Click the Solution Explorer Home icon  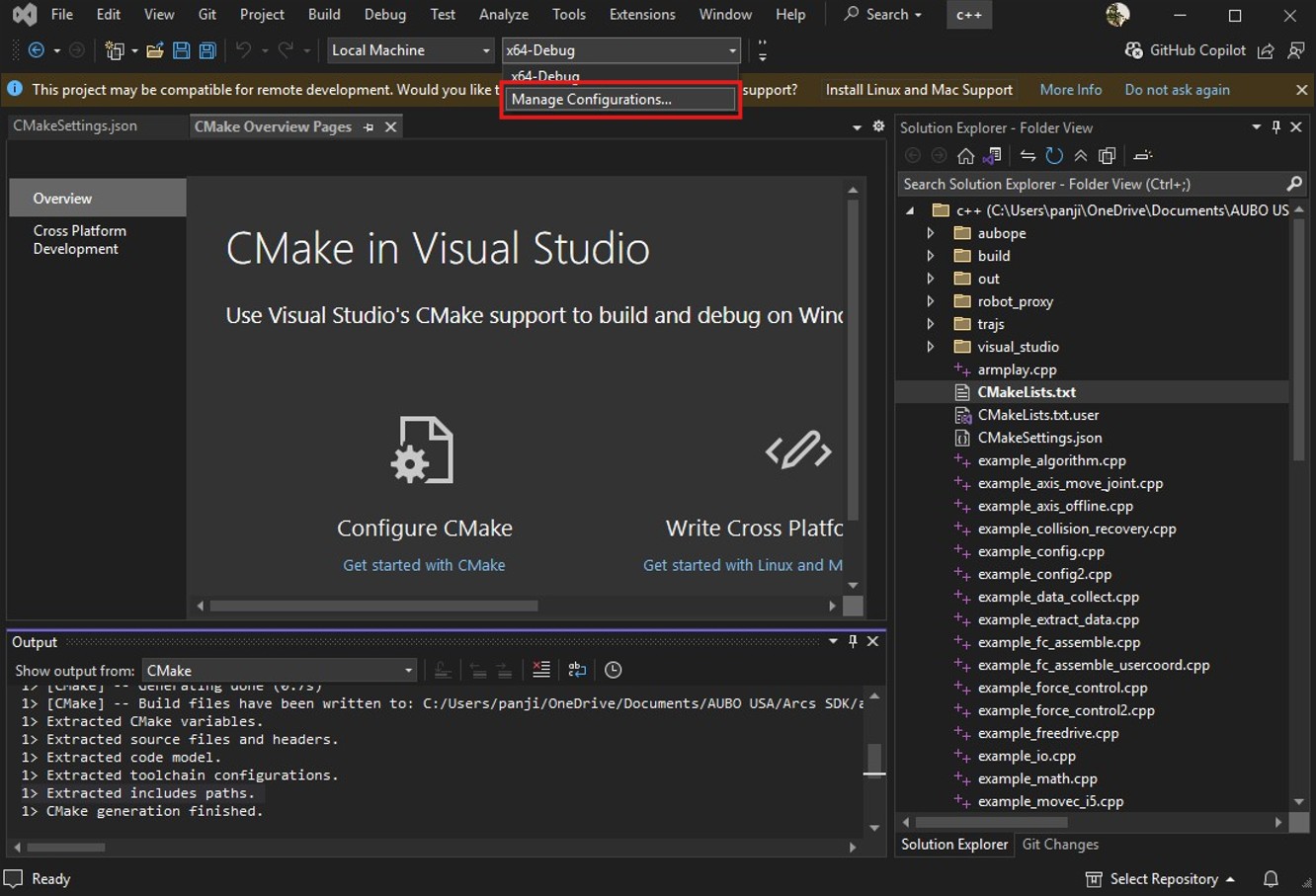(965, 156)
